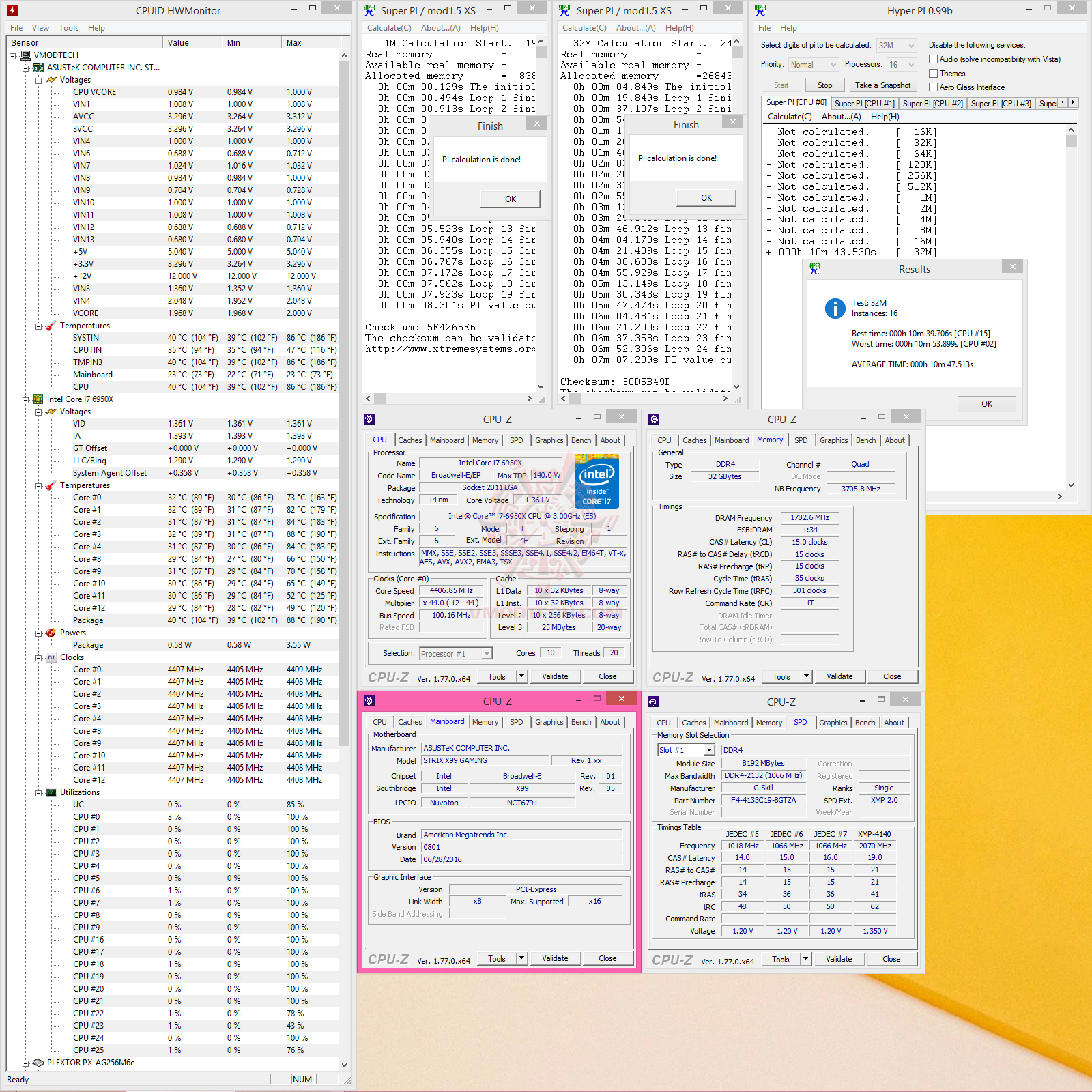Collapse the VMODTECH tree node
The width and height of the screenshot is (1092, 1092).
click(13, 55)
